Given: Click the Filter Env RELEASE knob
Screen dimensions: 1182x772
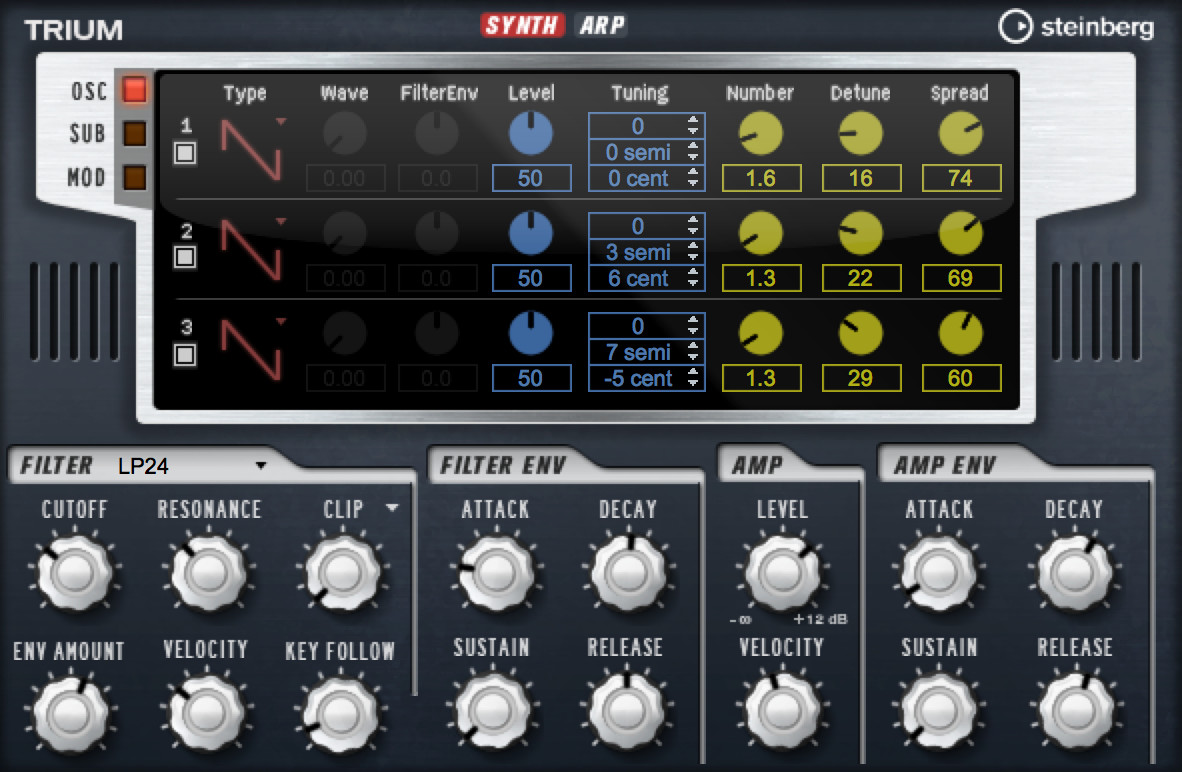Looking at the screenshot, I should pyautogui.click(x=626, y=710).
